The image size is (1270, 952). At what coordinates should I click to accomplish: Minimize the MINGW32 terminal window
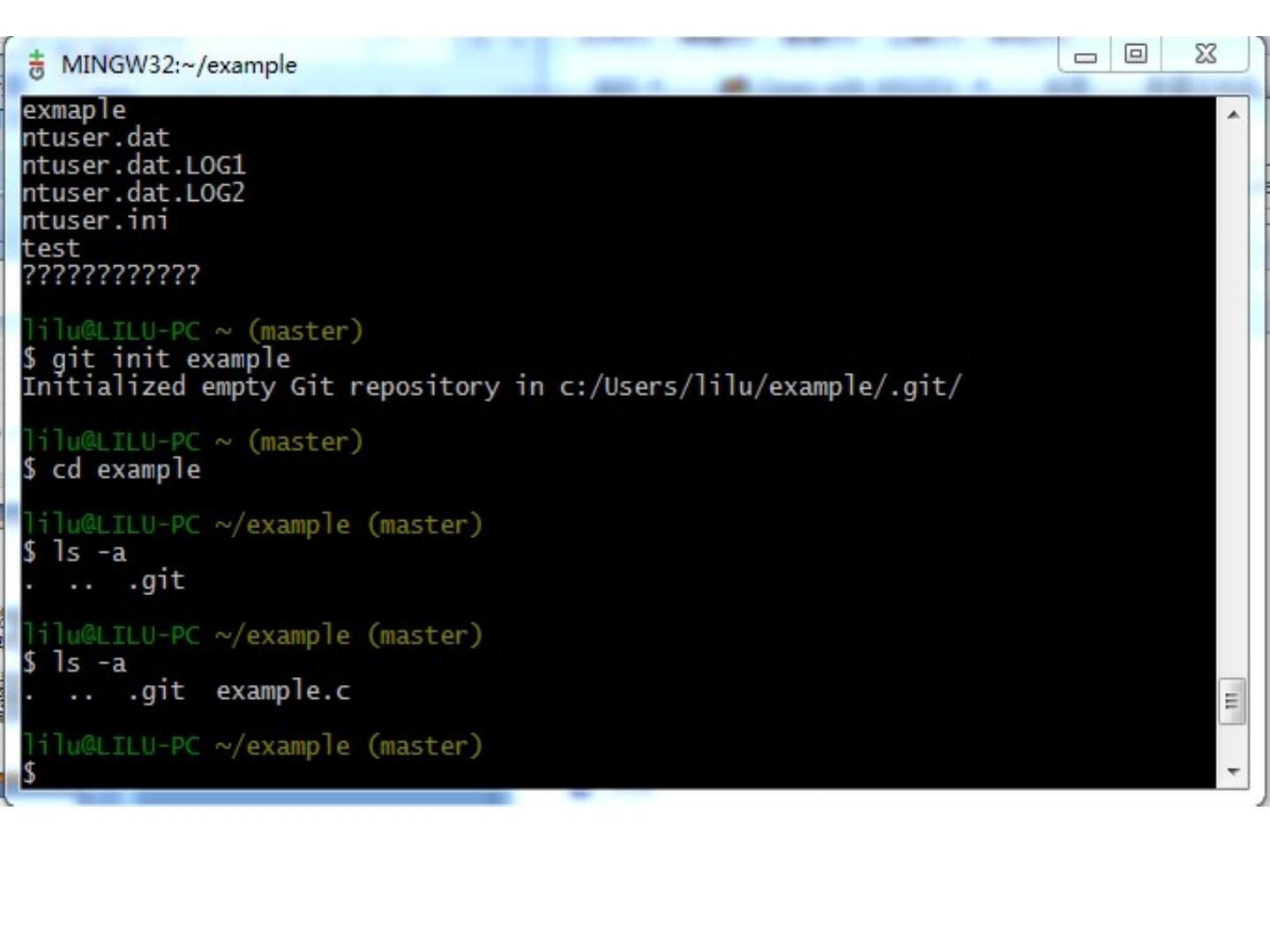pyautogui.click(x=1085, y=56)
